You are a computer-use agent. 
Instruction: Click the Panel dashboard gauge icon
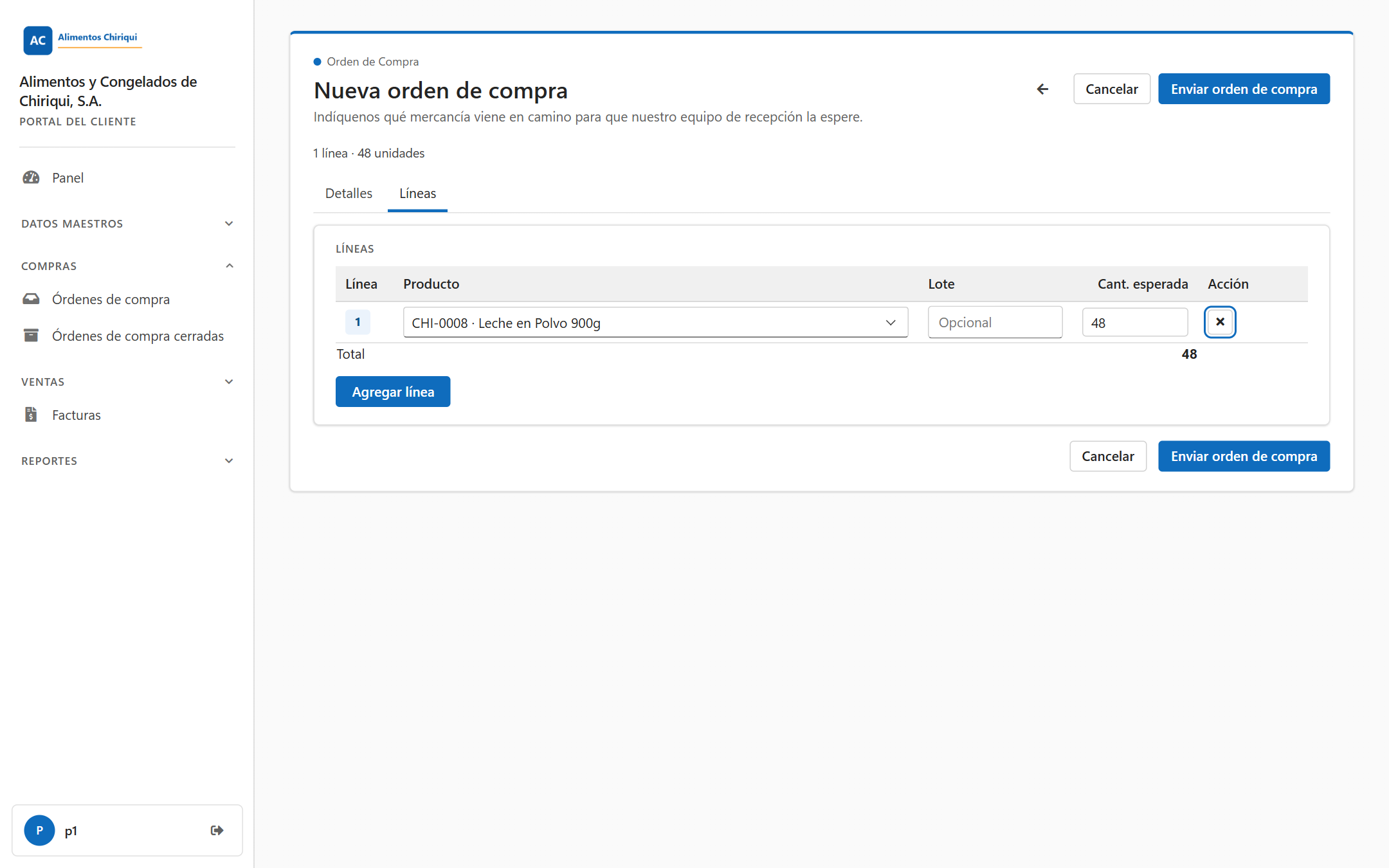pos(31,177)
